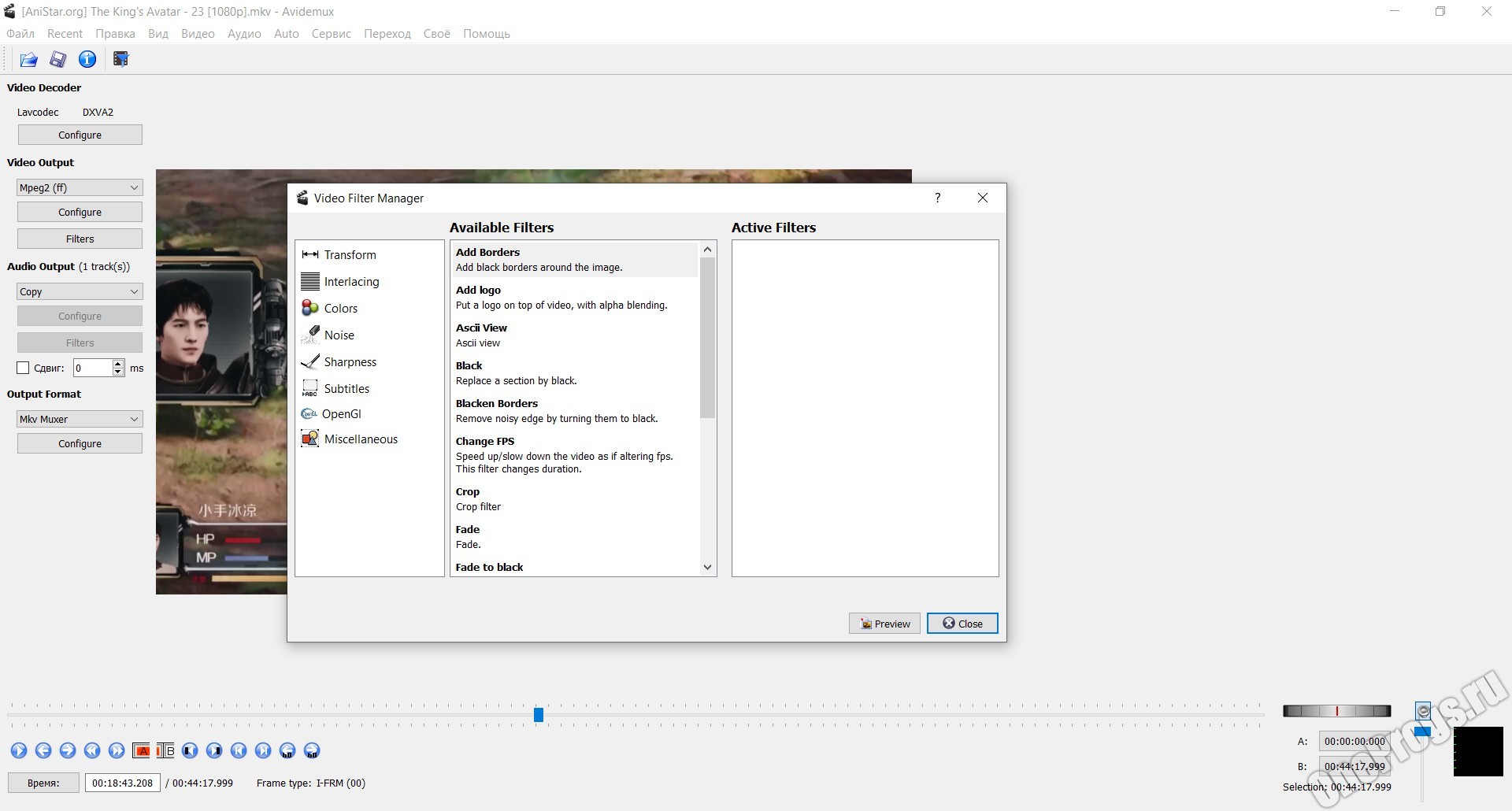
Task: Click the filmstrip icon in toolbar
Action: pyautogui.click(x=120, y=59)
